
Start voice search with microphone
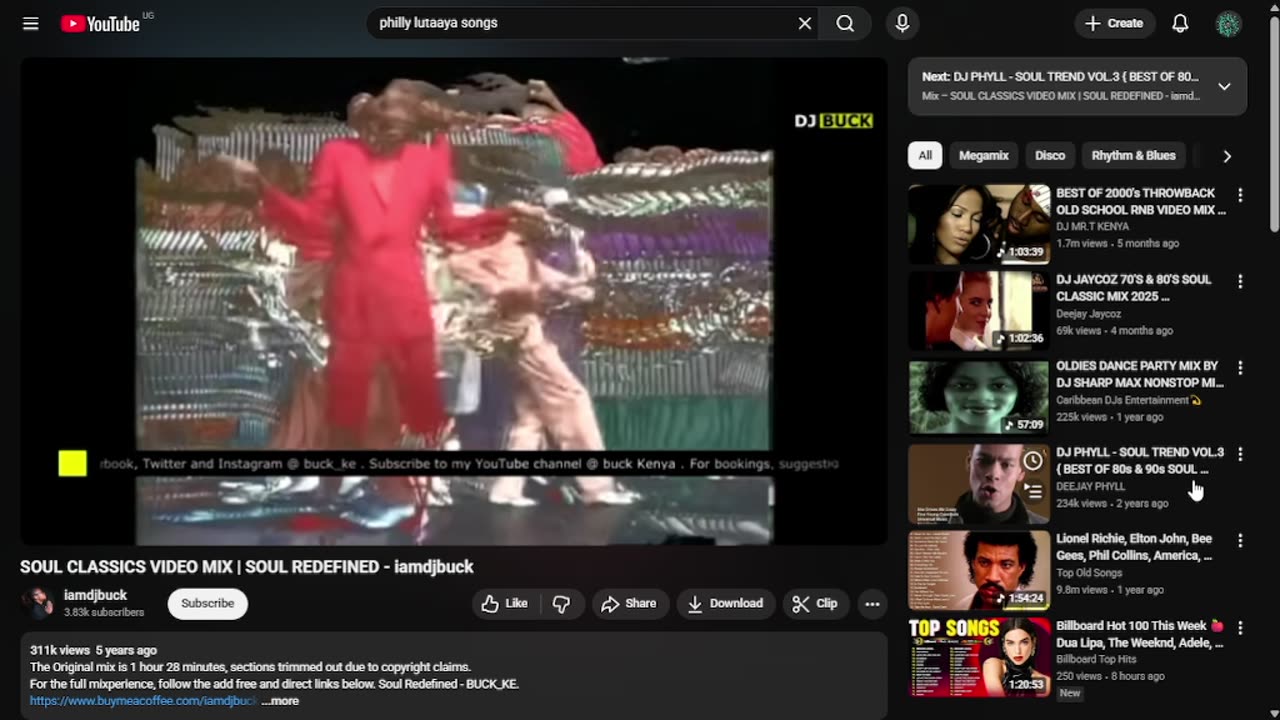902,23
